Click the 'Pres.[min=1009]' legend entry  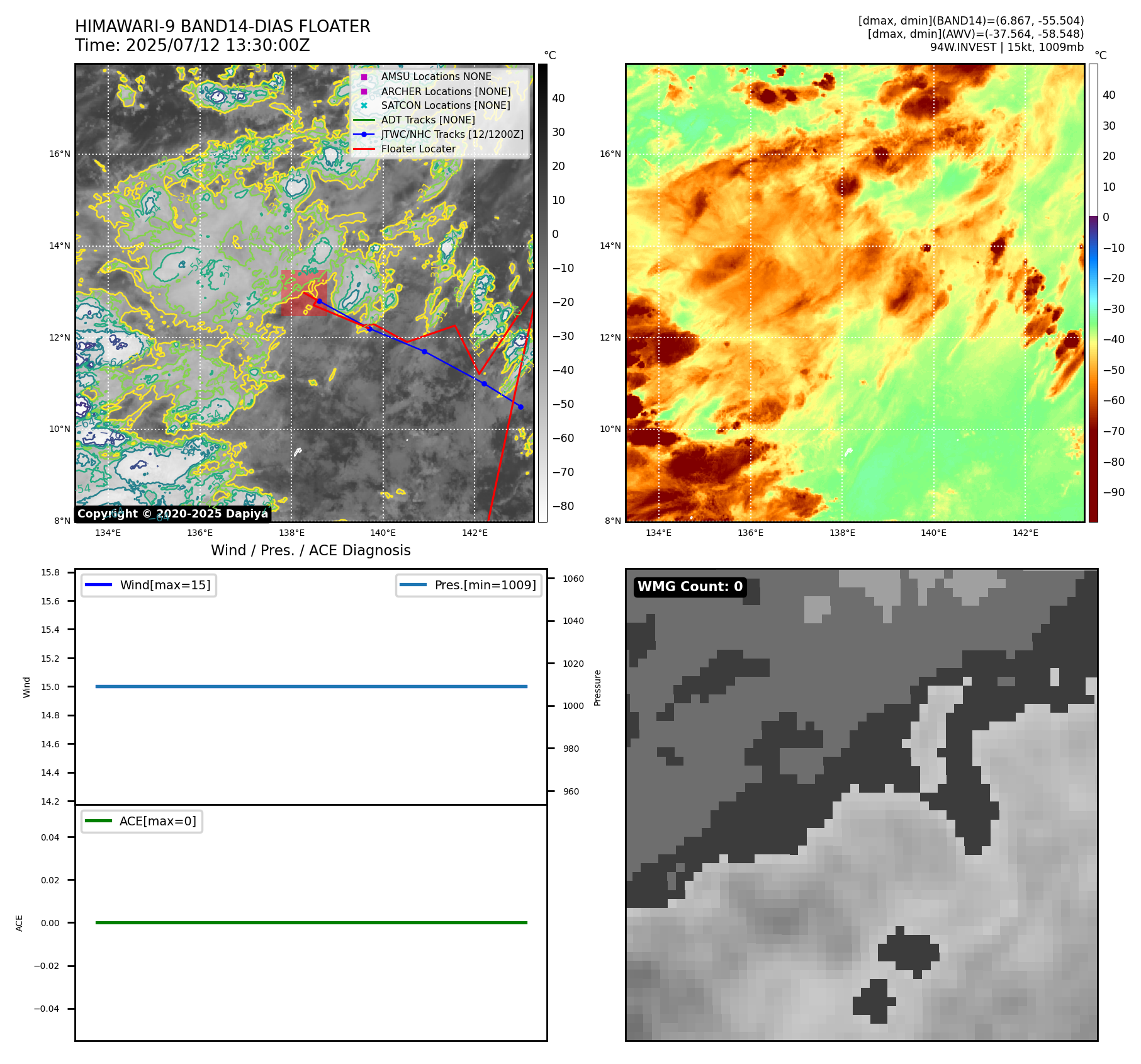tap(469, 585)
